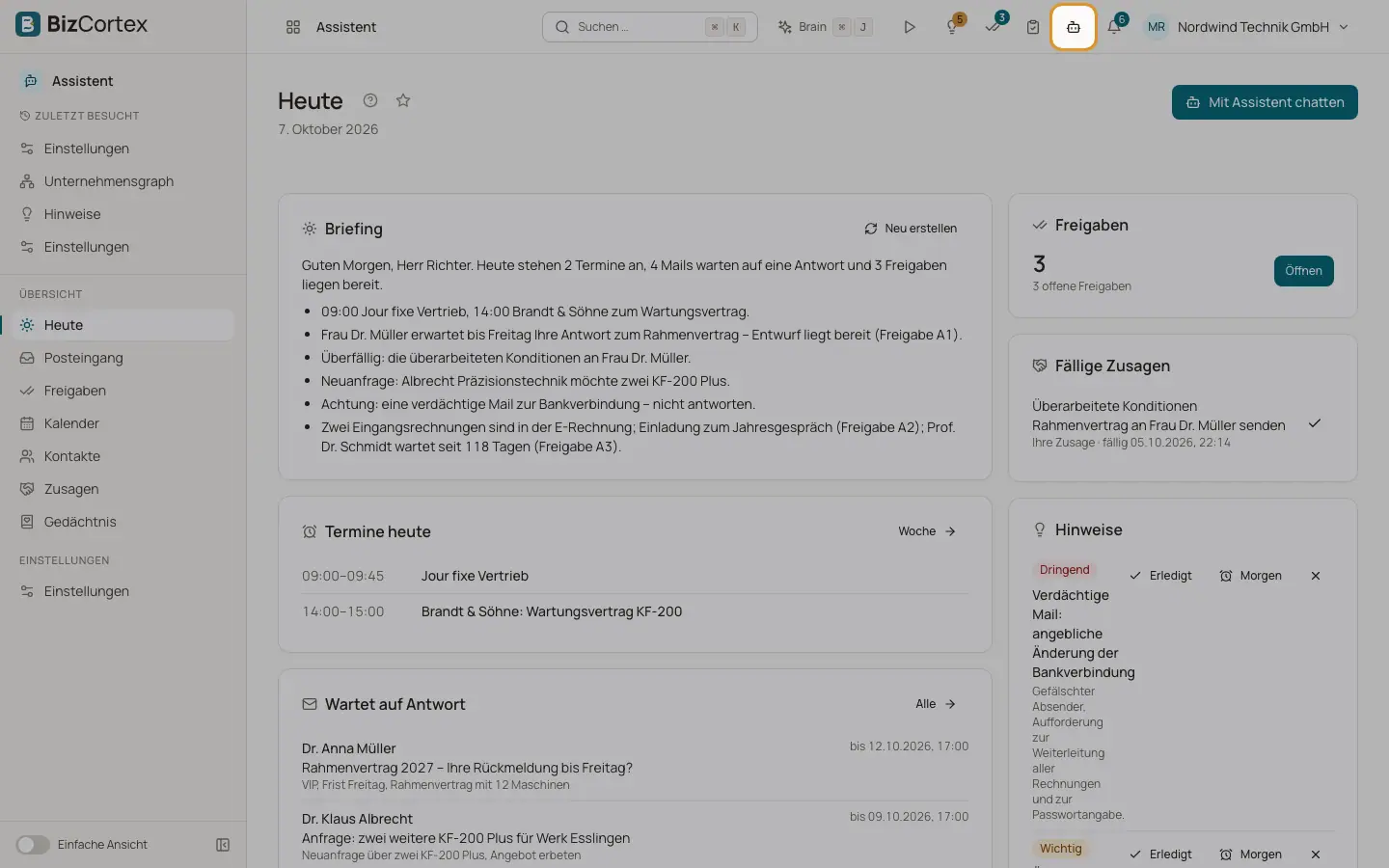Open the notifications bell with badge 6
The image size is (1389, 868).
point(1114,27)
